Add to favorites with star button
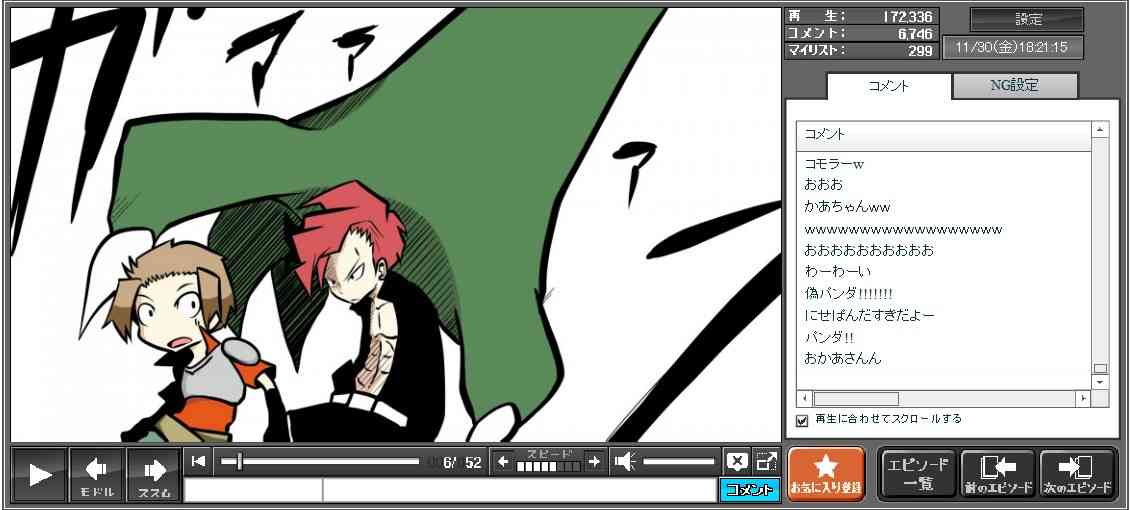Viewport: 1131px width, 510px height. 826,474
